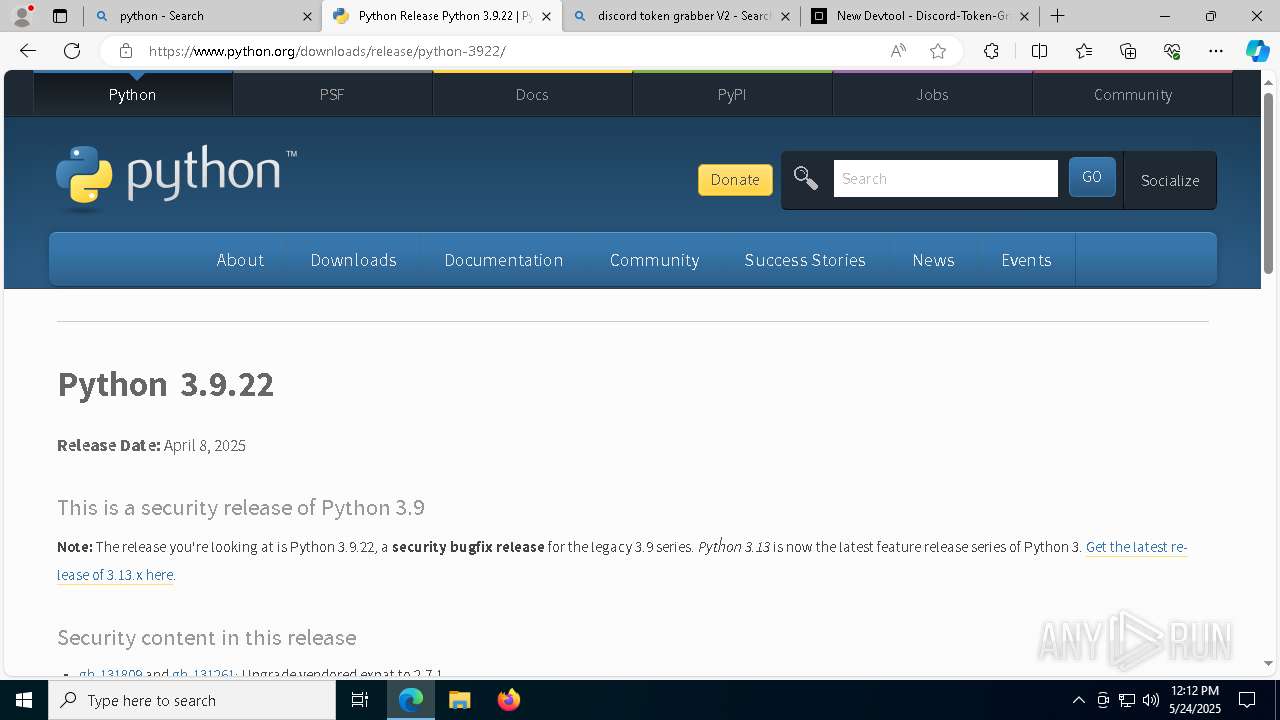This screenshot has height=720, width=1280.
Task: Click the yellow Donate button
Action: click(735, 180)
